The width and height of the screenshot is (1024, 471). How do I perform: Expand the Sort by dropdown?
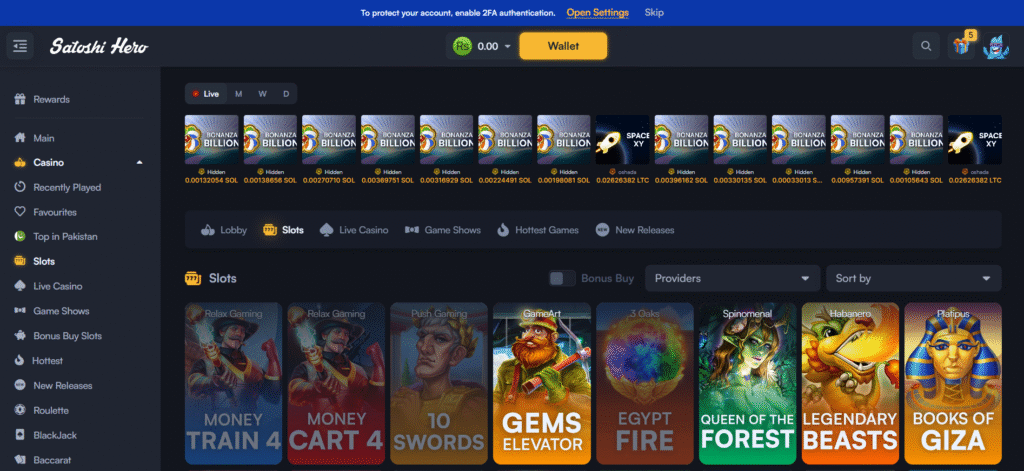pos(914,278)
